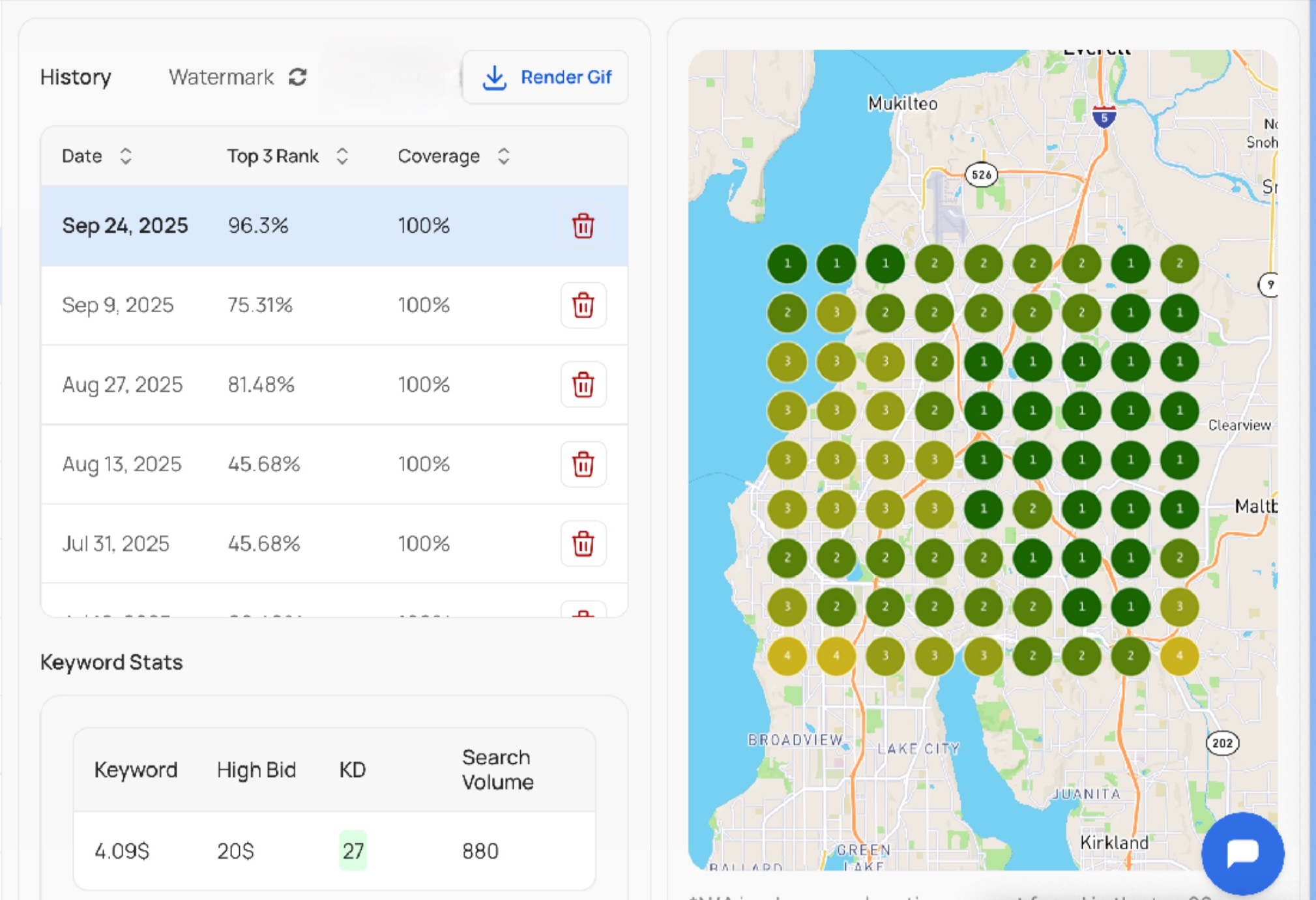Delete the Sep 9, 2025 scan
The image size is (1316, 900).
pyautogui.click(x=583, y=305)
